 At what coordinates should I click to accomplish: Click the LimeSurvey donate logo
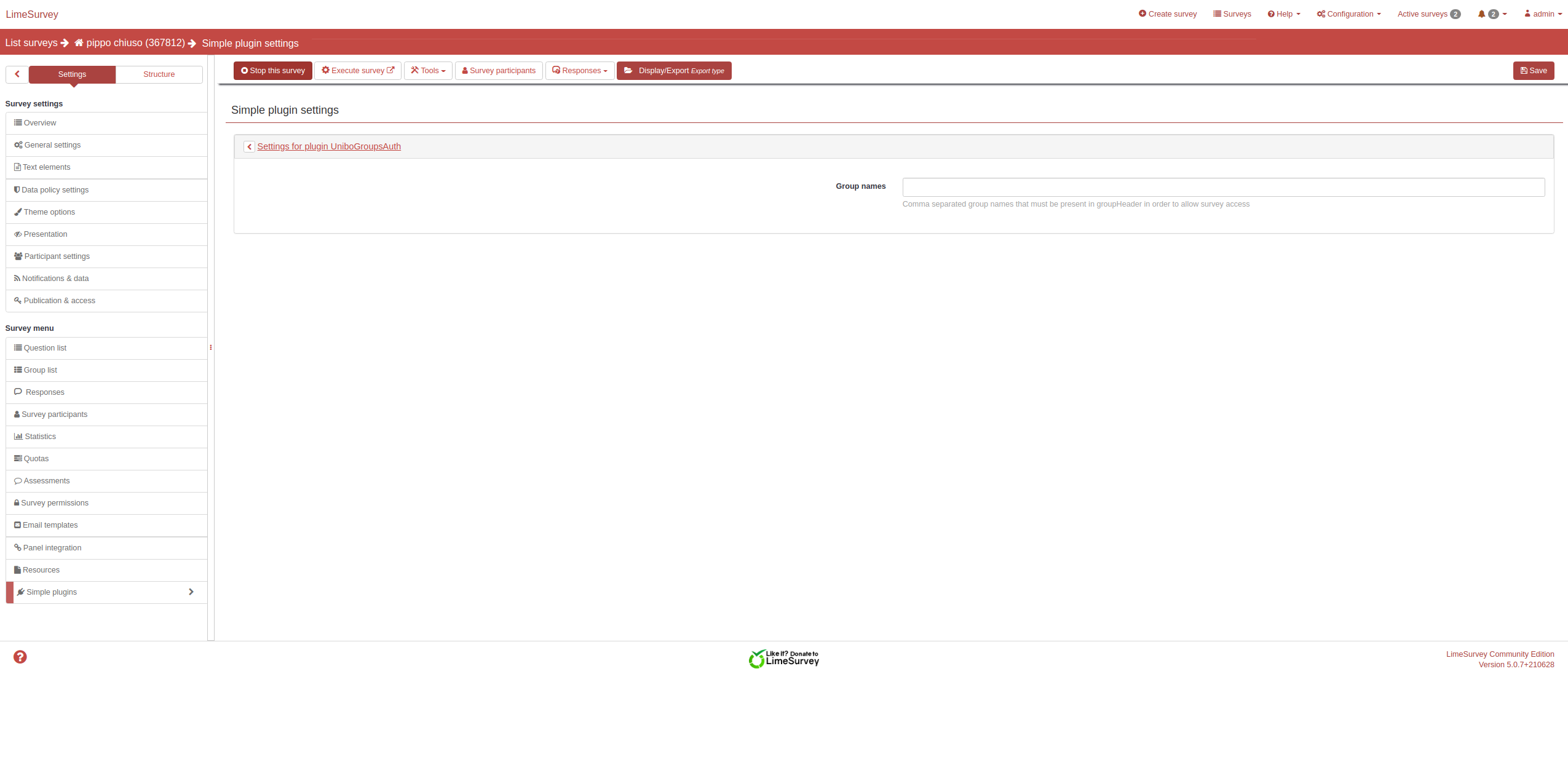tap(783, 659)
